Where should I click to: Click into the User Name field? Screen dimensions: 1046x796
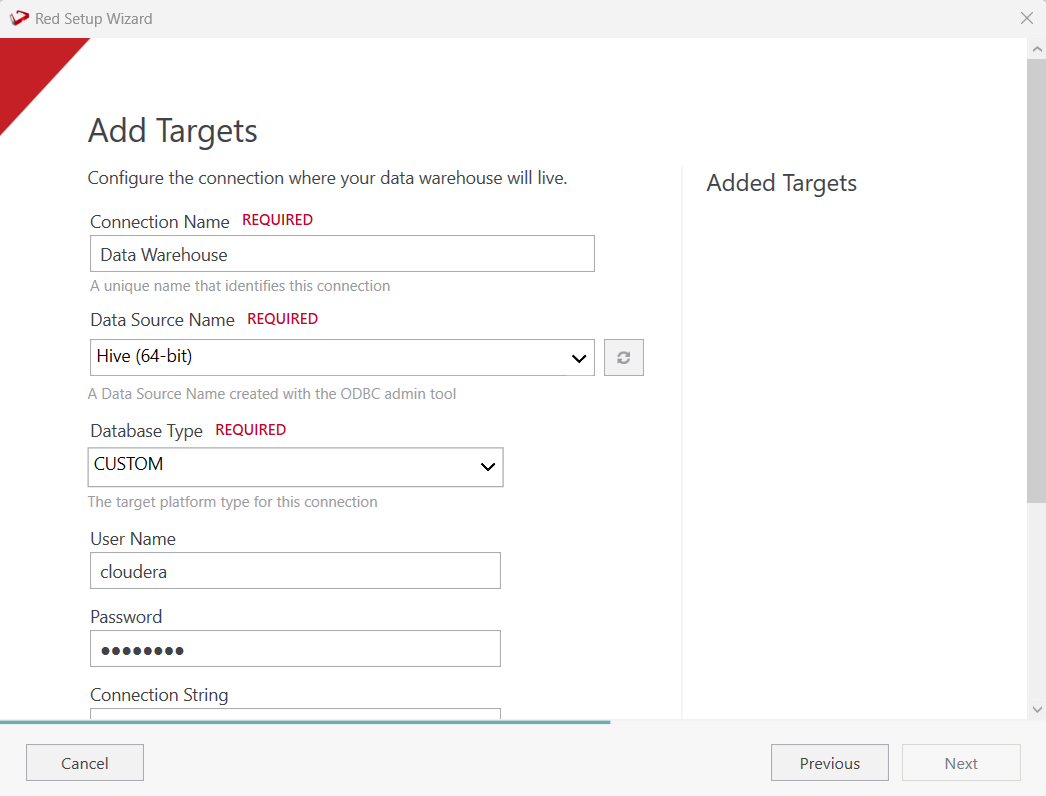pos(295,571)
